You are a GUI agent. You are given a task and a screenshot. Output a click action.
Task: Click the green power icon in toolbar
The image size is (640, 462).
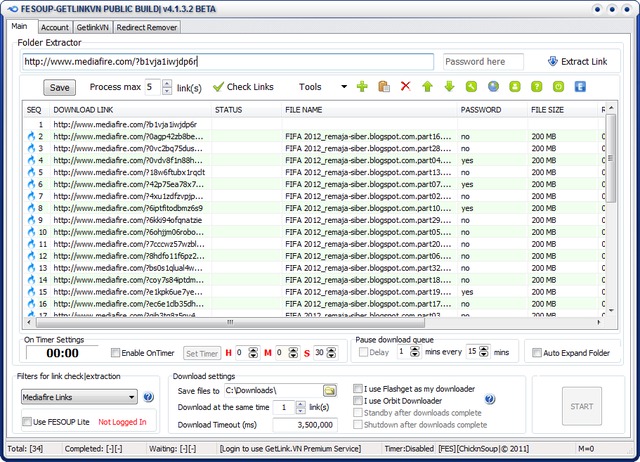click(558, 87)
